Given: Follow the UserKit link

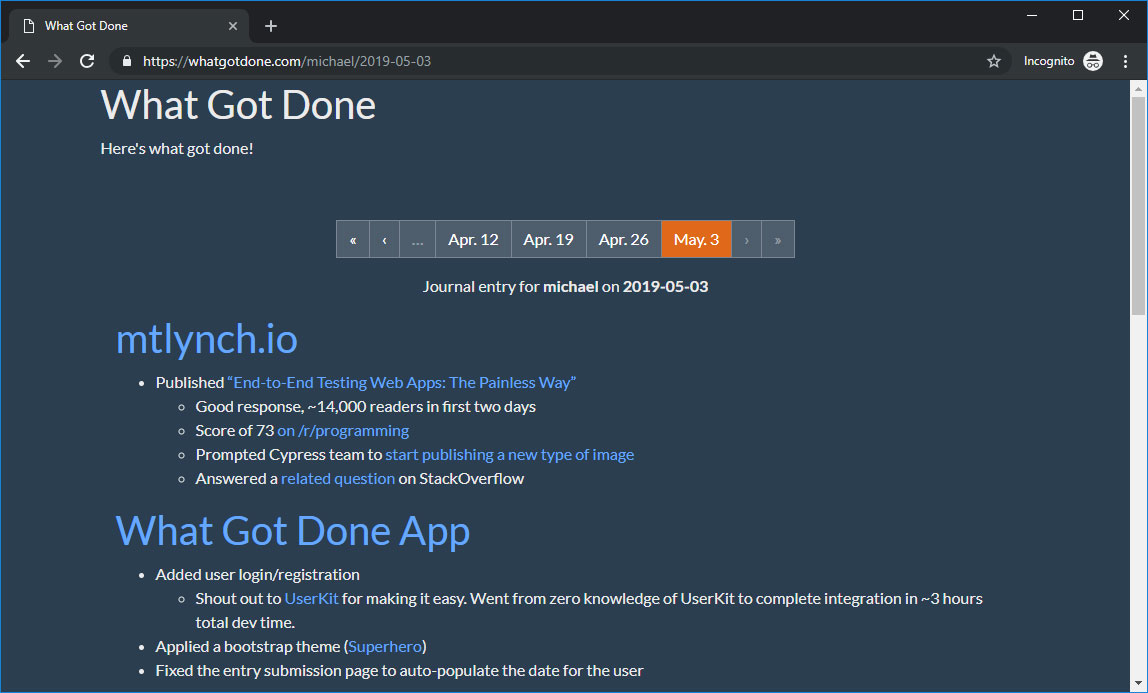Looking at the screenshot, I should [311, 599].
